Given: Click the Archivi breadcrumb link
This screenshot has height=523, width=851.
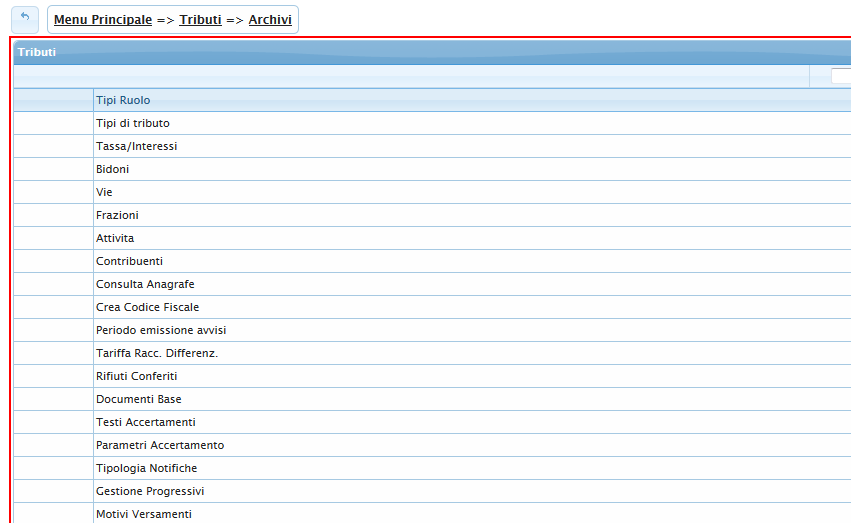Looking at the screenshot, I should click(x=270, y=20).
